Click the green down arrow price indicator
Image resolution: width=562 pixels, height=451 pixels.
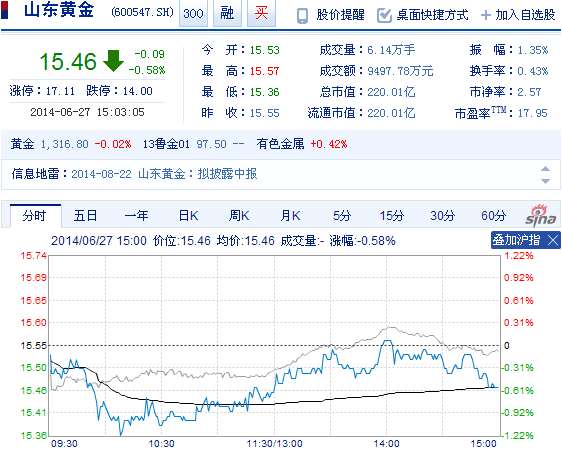[x=113, y=61]
